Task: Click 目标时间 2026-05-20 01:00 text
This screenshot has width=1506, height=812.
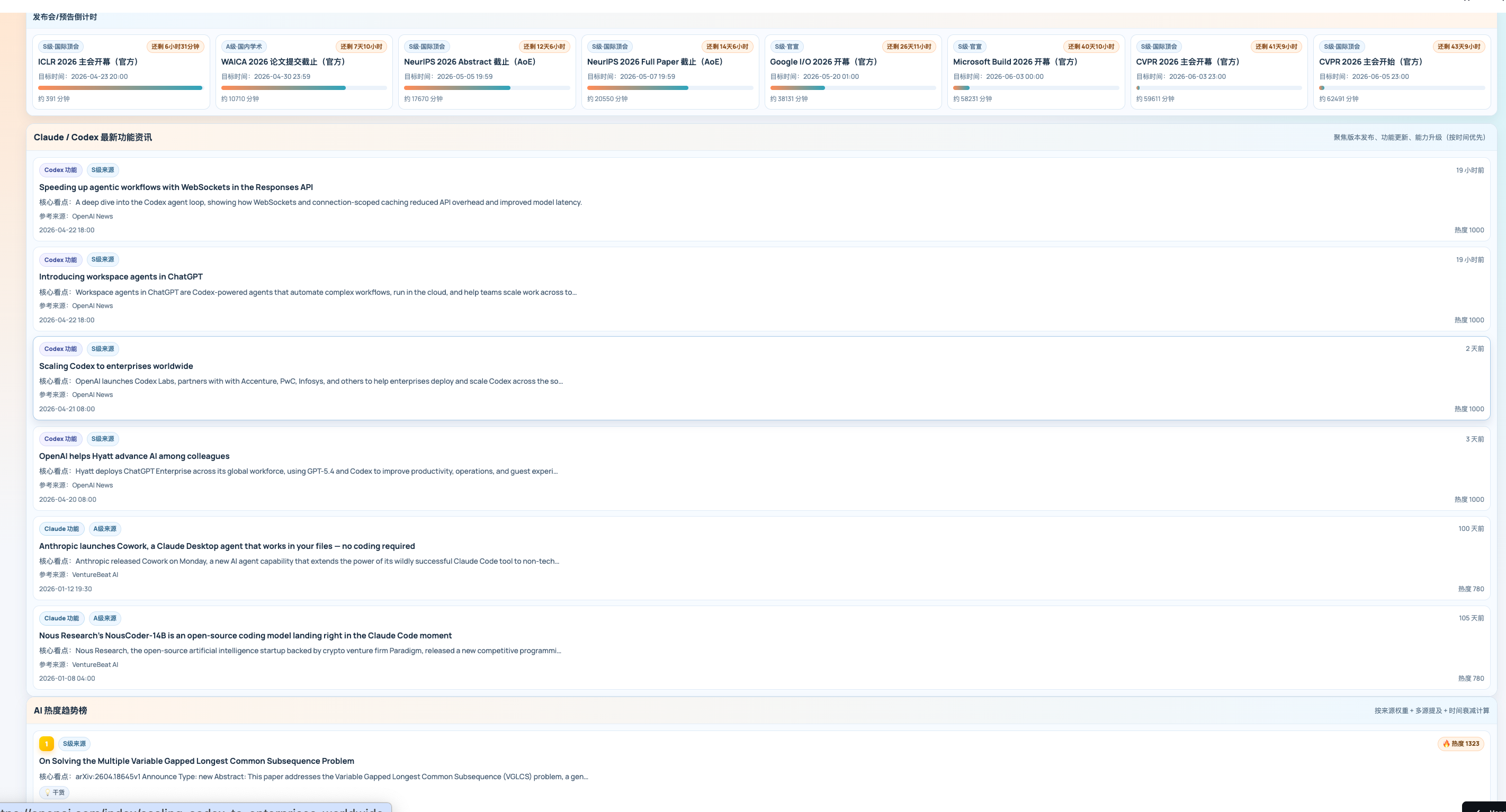Action: point(814,77)
